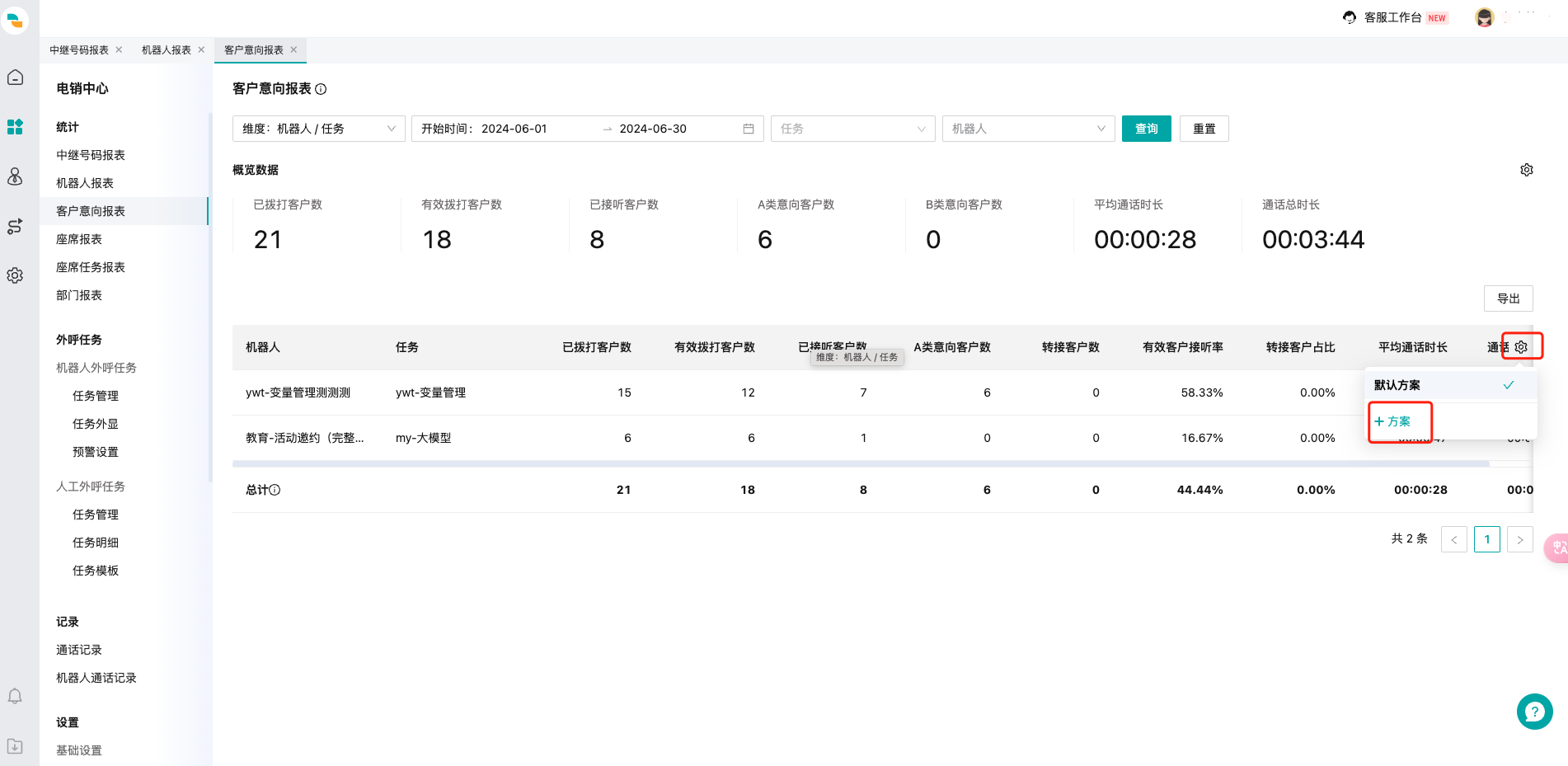The image size is (1568, 766).
Task: Click the table horizontal scrollbar
Action: coord(861,464)
